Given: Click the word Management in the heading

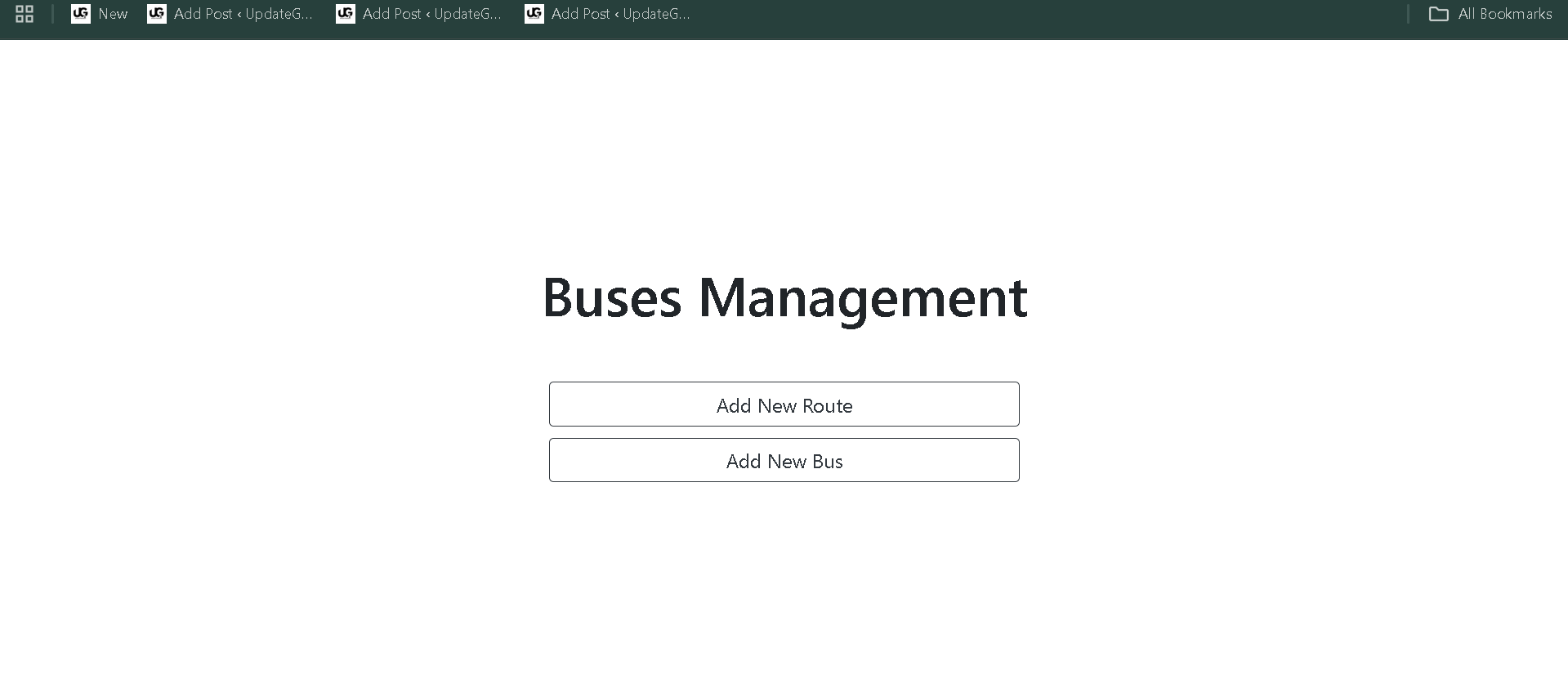Looking at the screenshot, I should click(x=862, y=297).
